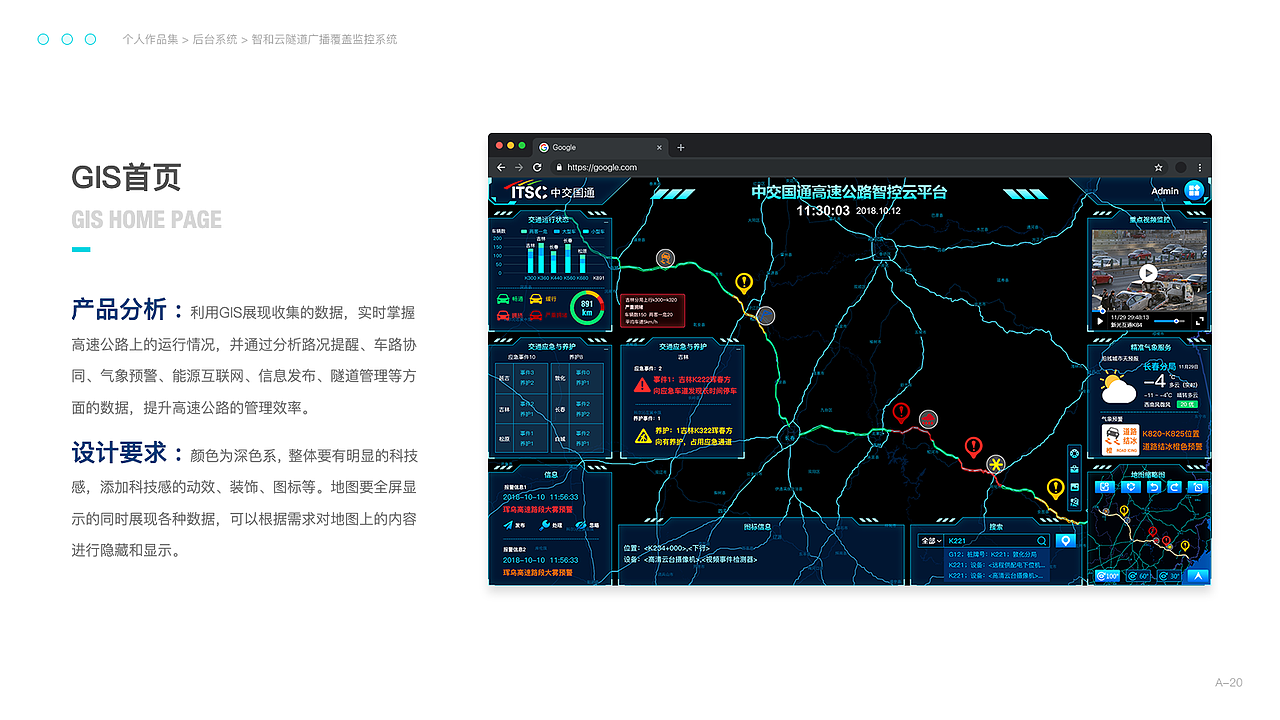This screenshot has height=720, width=1280.
Task: Click the 松原 cell in the emergency grid
Action: 504,439
